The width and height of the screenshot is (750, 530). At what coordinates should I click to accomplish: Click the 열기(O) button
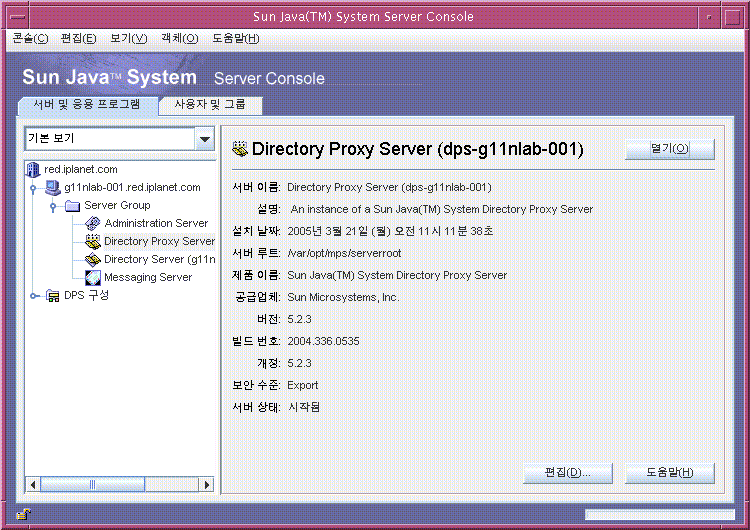670,149
